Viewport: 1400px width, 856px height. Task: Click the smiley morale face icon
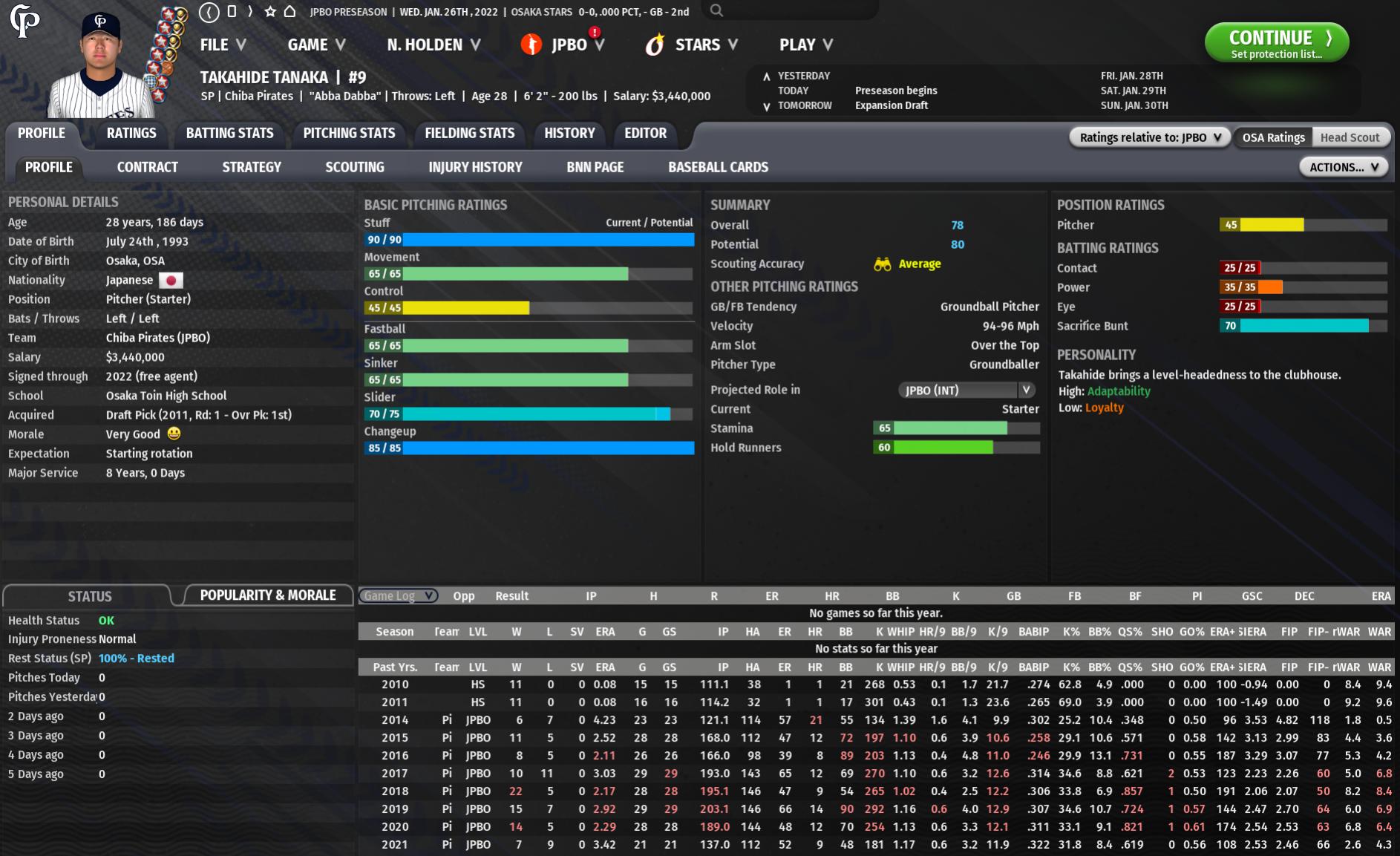click(x=174, y=434)
